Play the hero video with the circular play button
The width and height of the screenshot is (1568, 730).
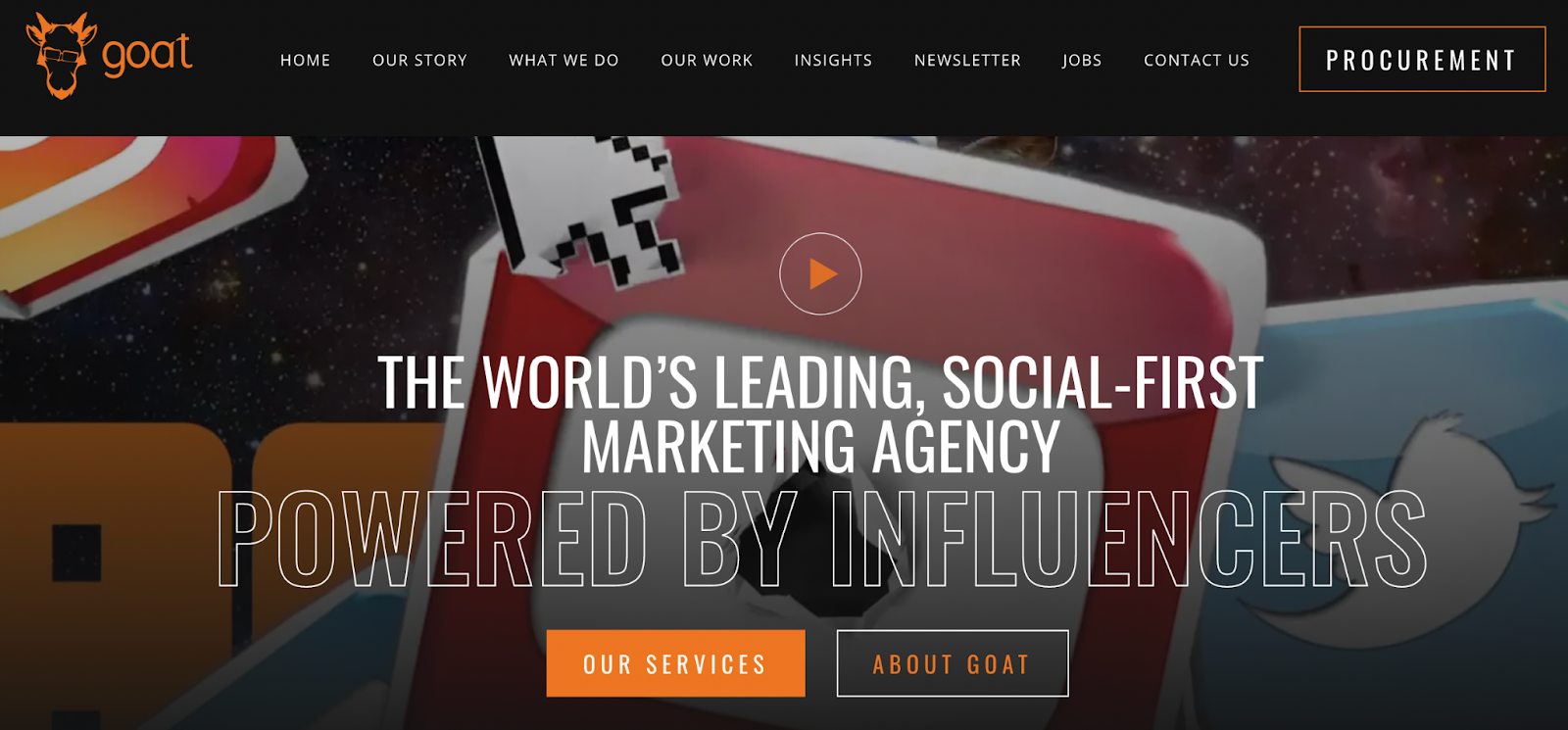tap(820, 273)
